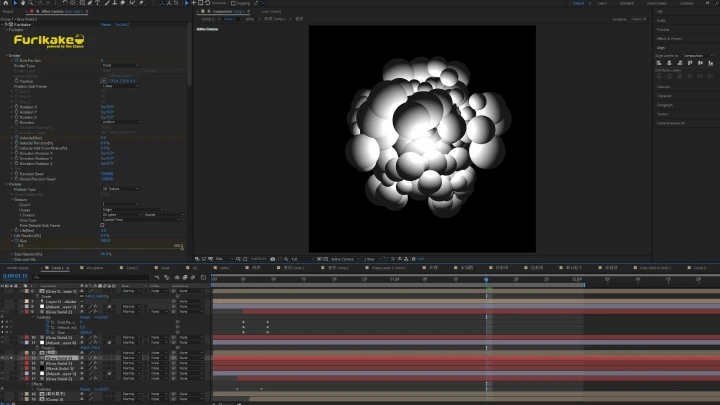
Task: Click the timeline layer search field
Action: pos(90,277)
